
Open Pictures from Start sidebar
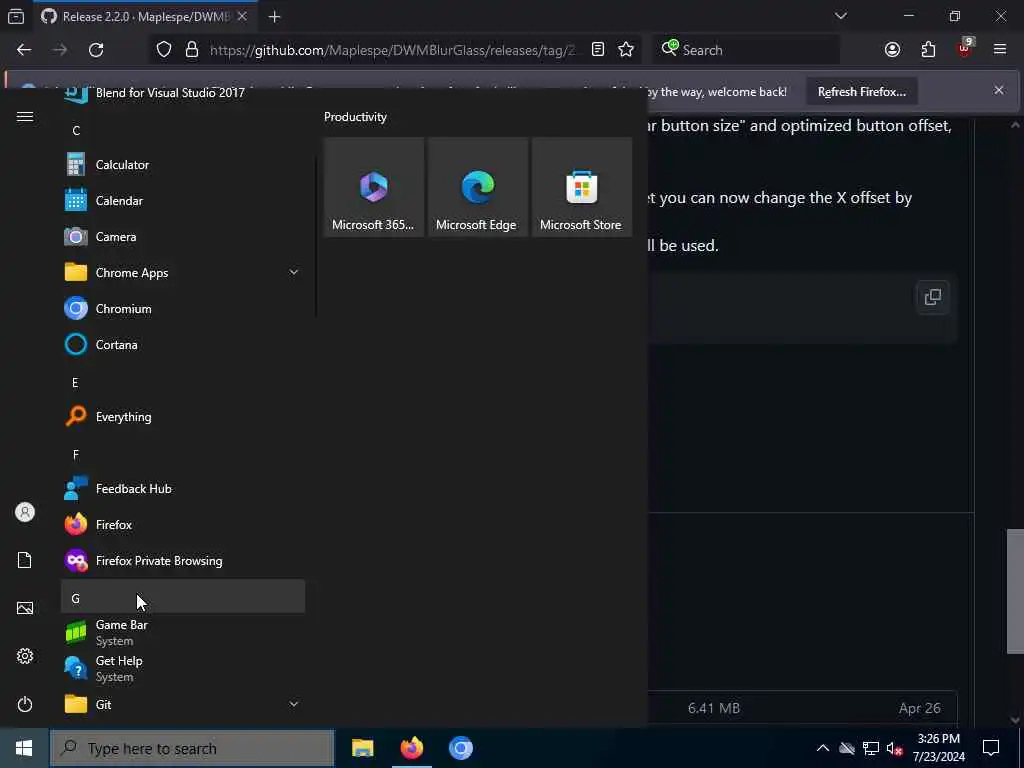click(25, 608)
